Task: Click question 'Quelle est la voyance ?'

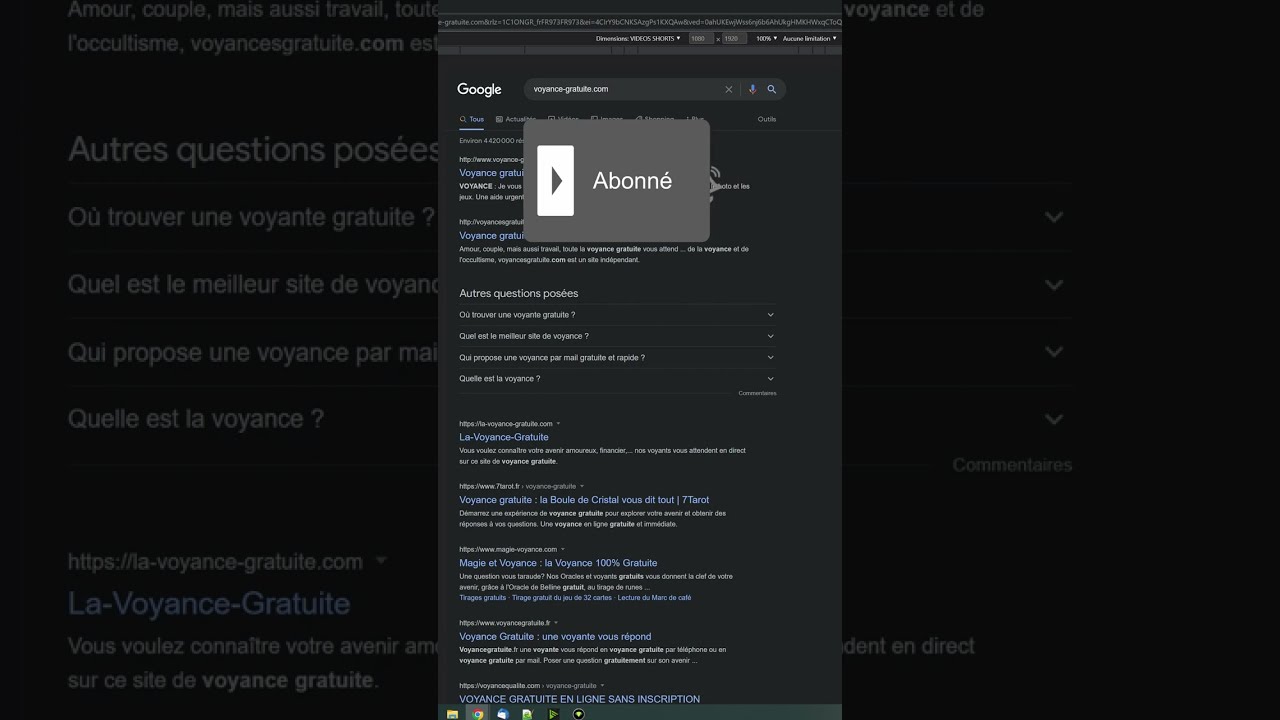Action: (500, 379)
